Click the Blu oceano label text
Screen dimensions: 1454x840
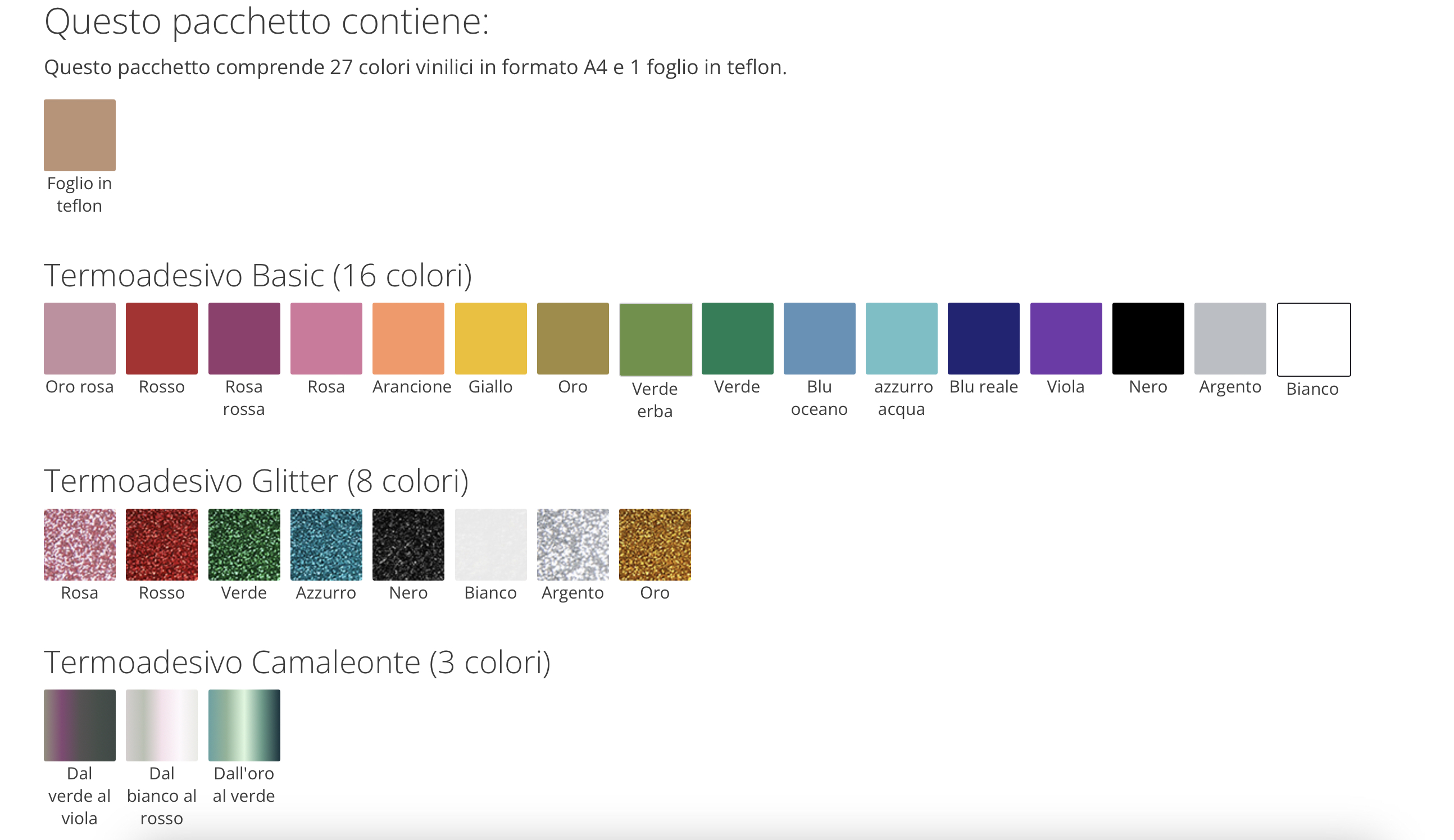tap(819, 398)
